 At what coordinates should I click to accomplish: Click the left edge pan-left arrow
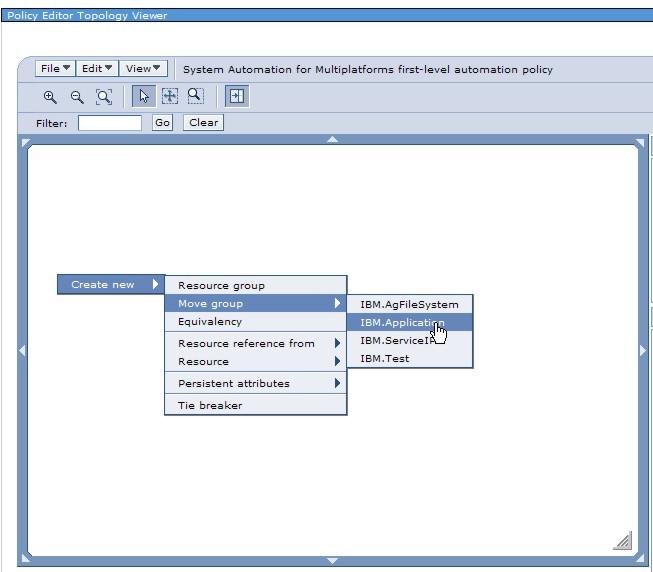22,351
